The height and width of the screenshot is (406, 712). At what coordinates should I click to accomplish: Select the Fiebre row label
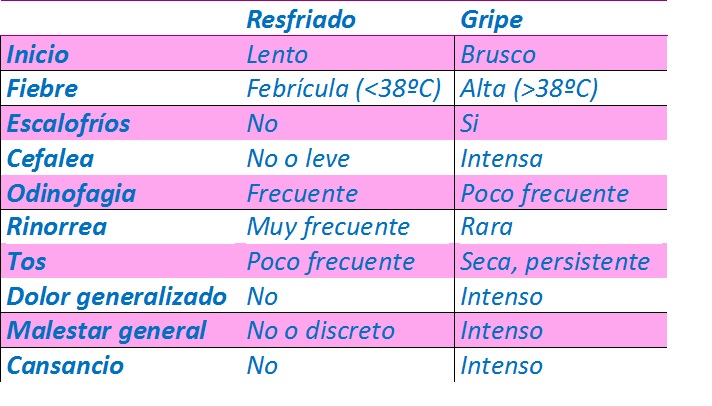click(42, 89)
